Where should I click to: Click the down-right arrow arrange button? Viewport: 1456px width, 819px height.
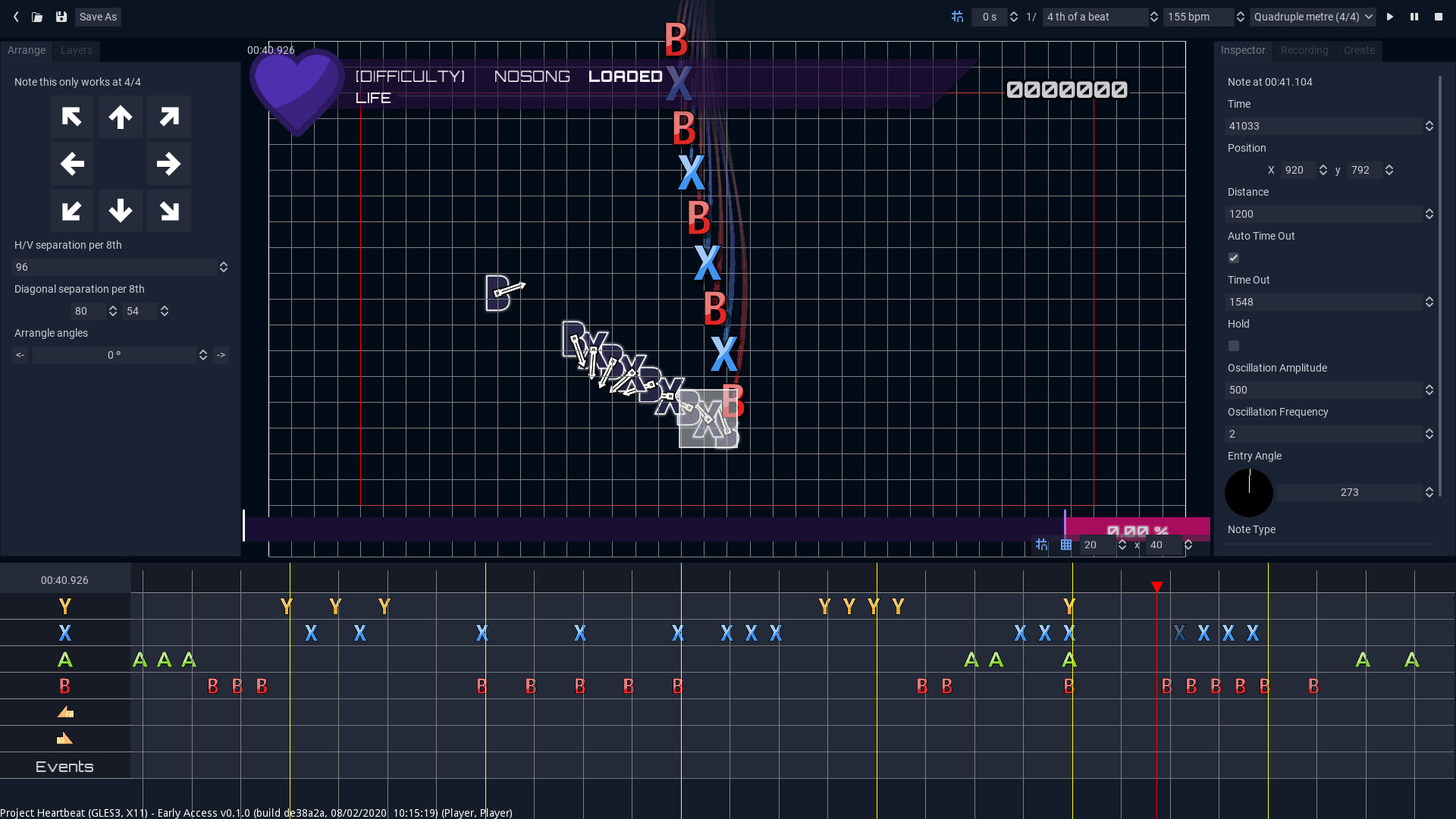pyautogui.click(x=168, y=211)
